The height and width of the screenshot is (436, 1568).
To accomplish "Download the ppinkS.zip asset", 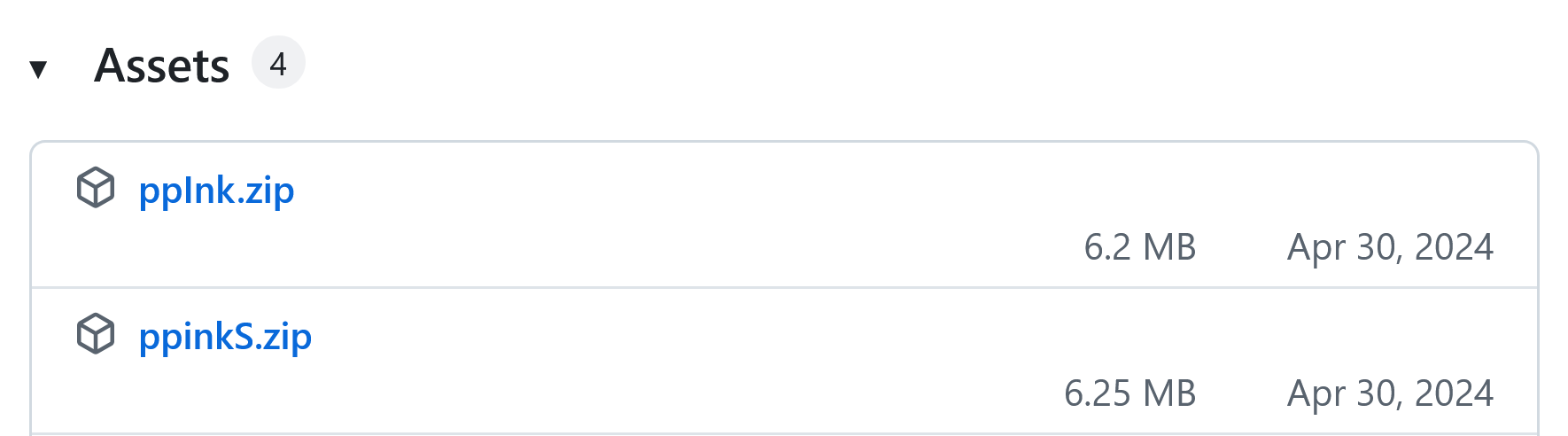I will click(225, 337).
